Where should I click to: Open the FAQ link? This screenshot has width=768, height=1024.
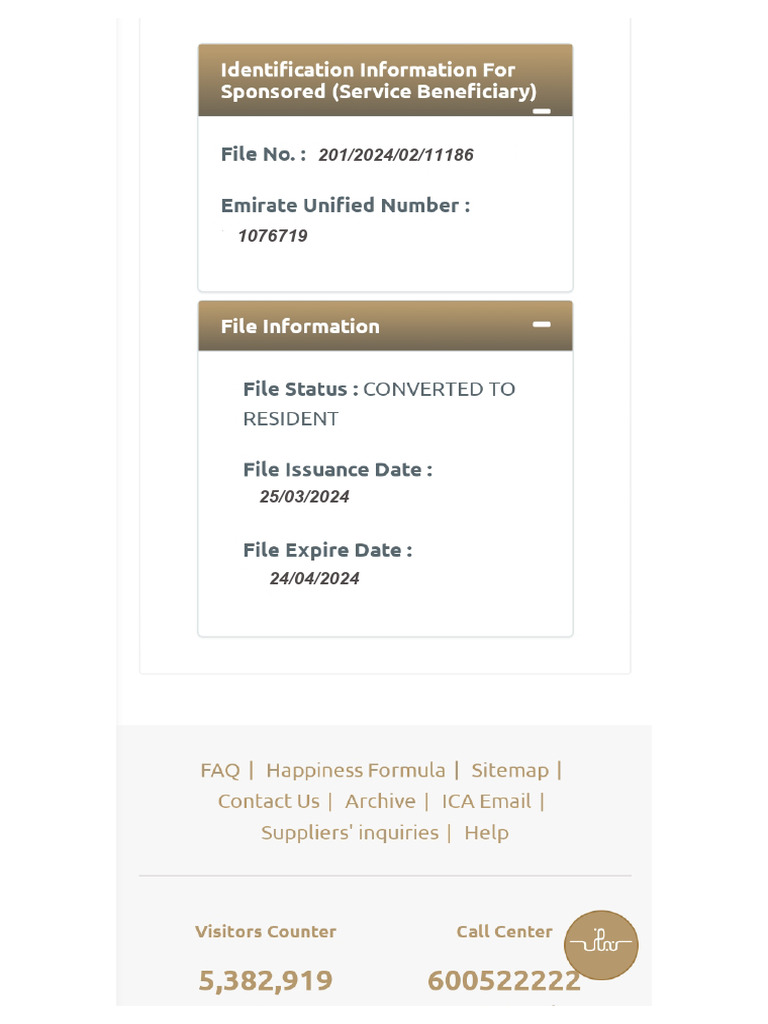pos(220,770)
